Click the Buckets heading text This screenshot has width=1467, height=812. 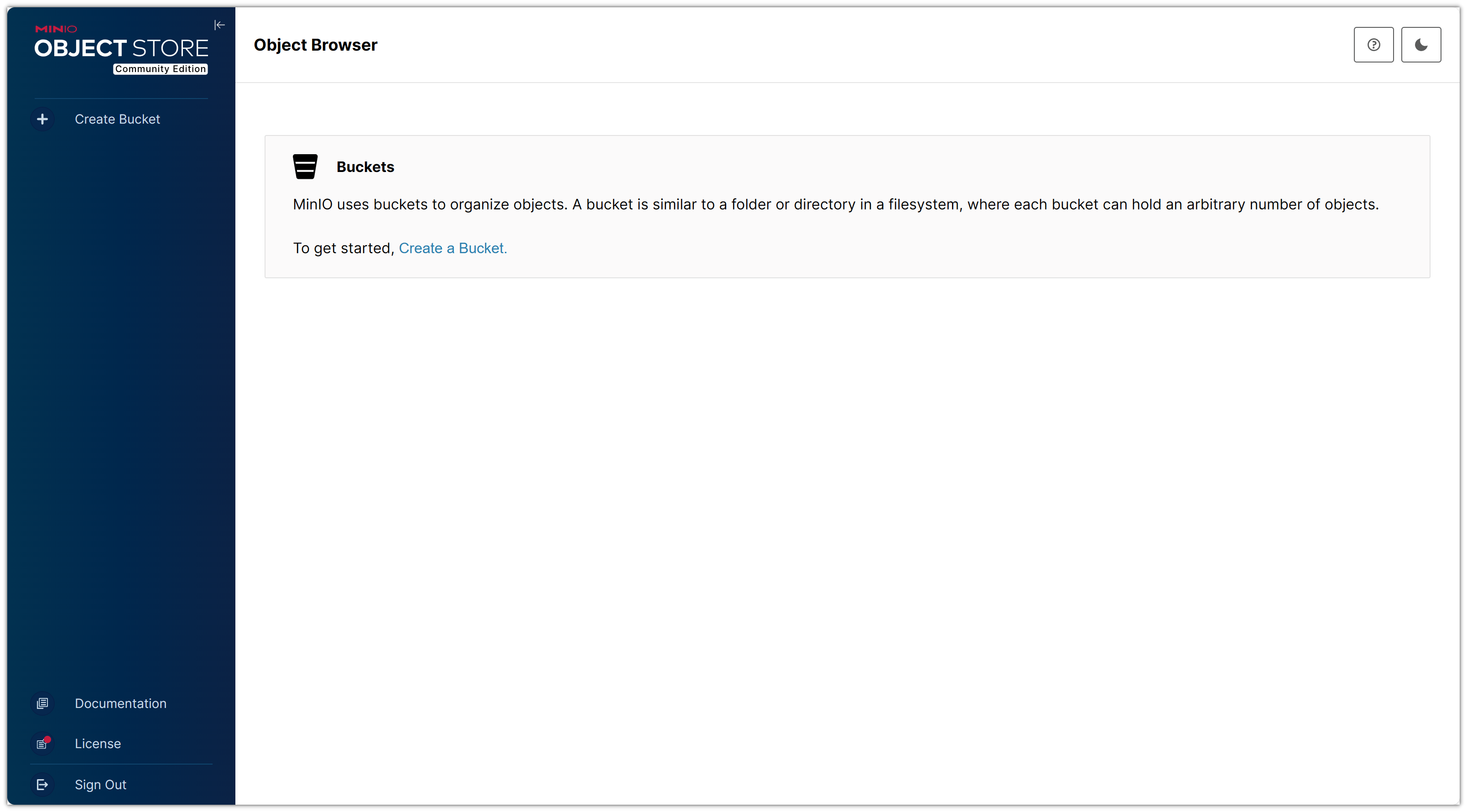coord(365,167)
